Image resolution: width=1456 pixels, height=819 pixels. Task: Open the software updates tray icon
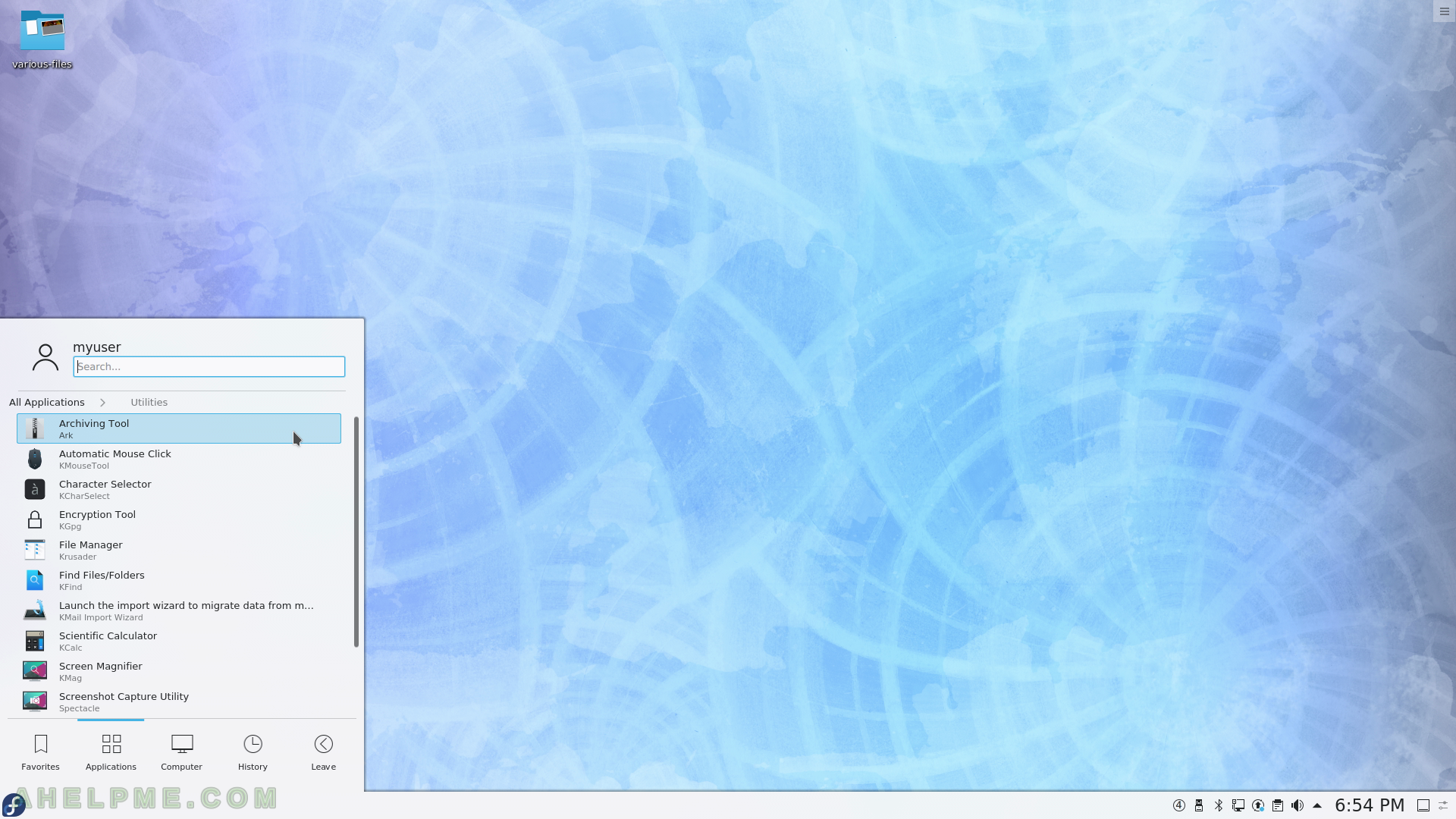pos(1258,805)
